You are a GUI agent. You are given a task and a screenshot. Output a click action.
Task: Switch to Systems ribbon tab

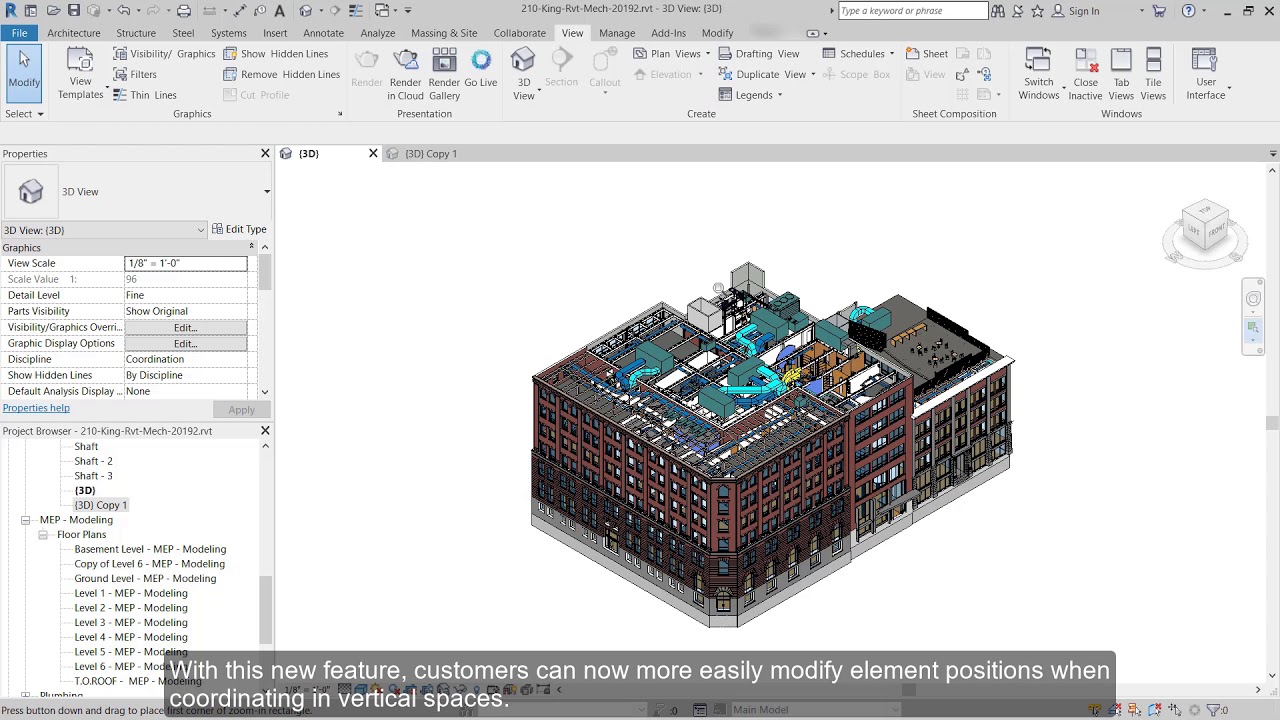coord(228,33)
